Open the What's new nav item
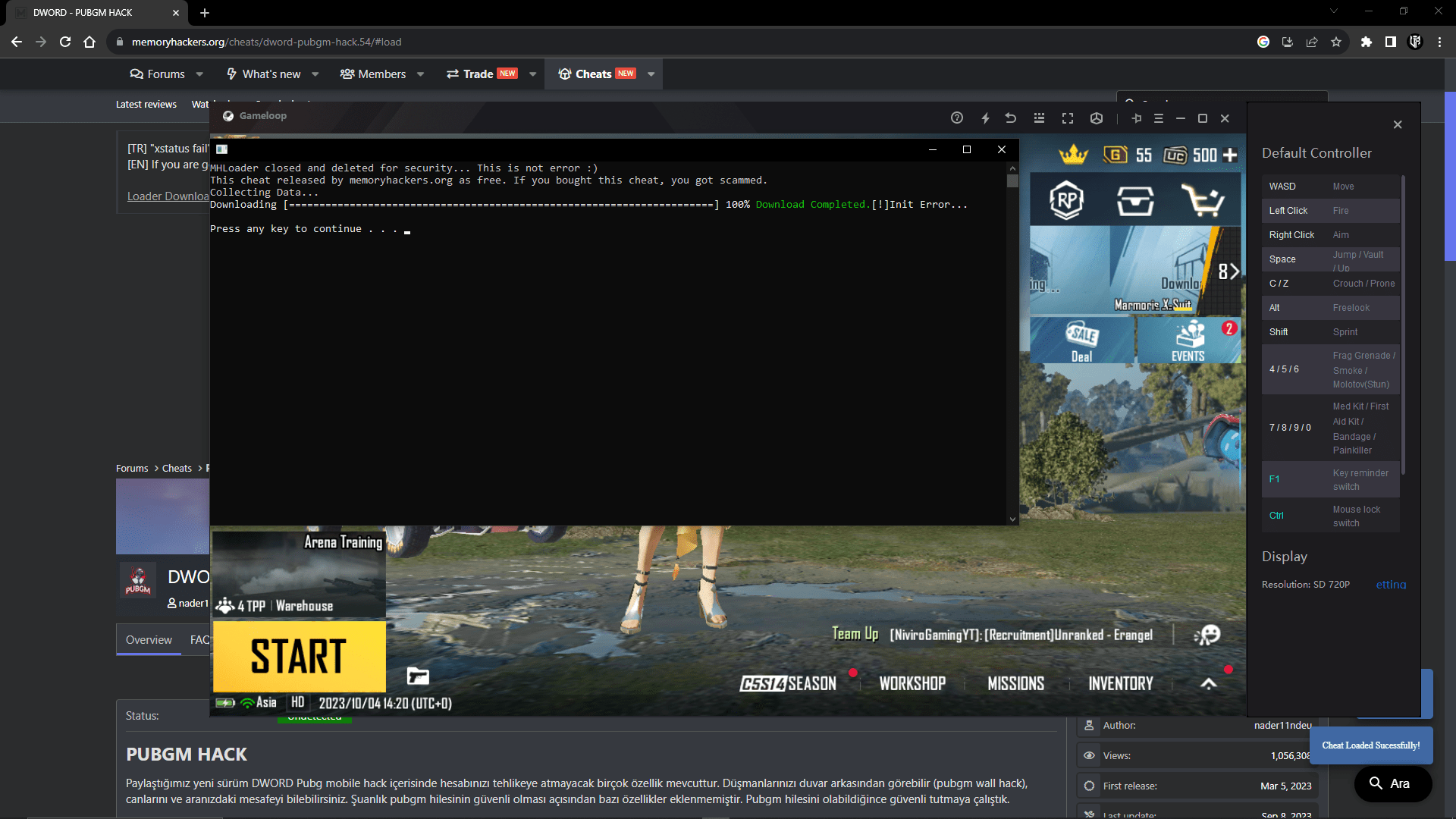 (263, 74)
